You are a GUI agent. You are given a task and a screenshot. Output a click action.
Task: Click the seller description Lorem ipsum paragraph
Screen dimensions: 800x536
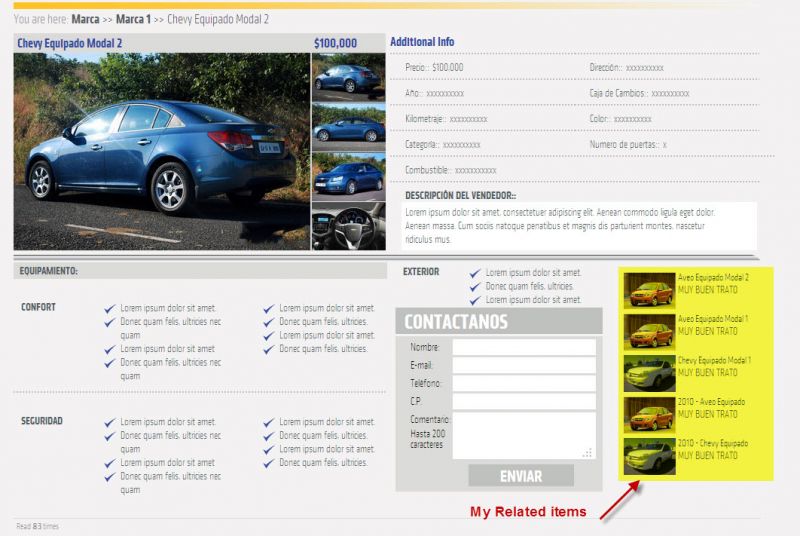point(560,225)
